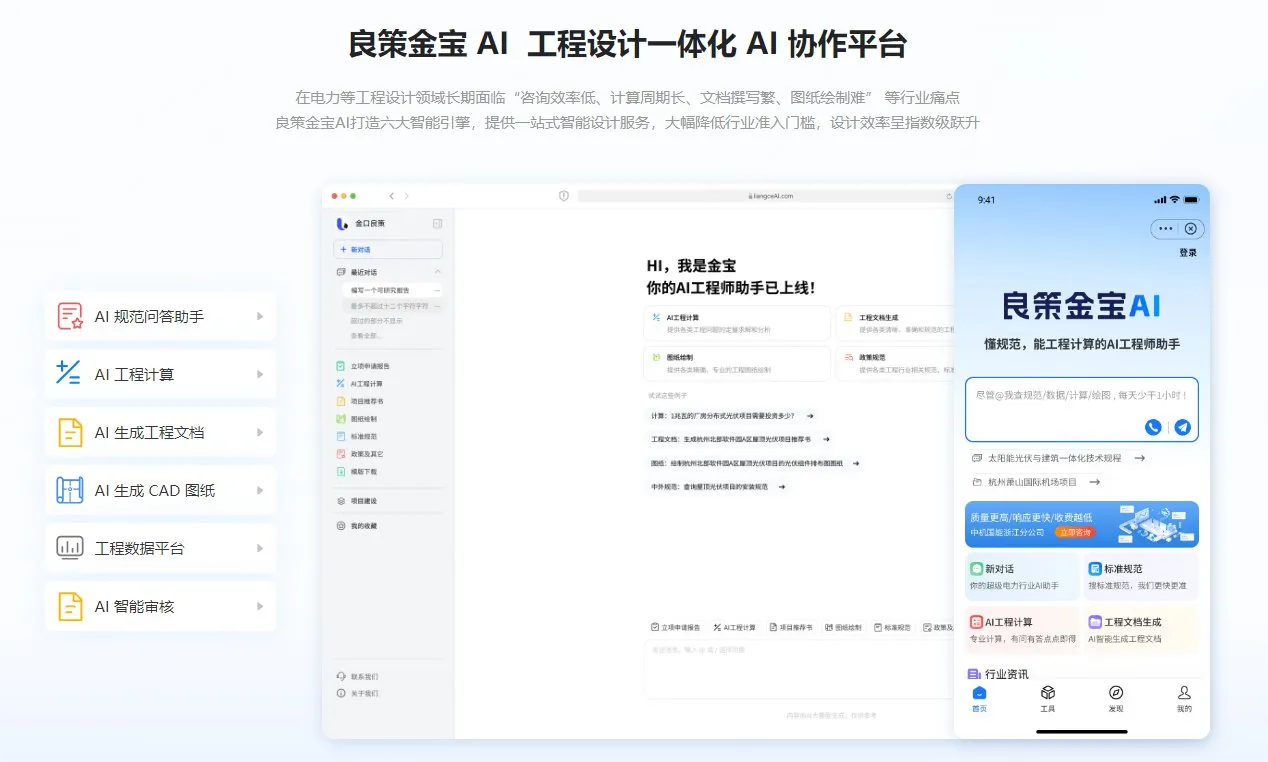Switch to the 首页 tab in mobile app

pos(979,699)
